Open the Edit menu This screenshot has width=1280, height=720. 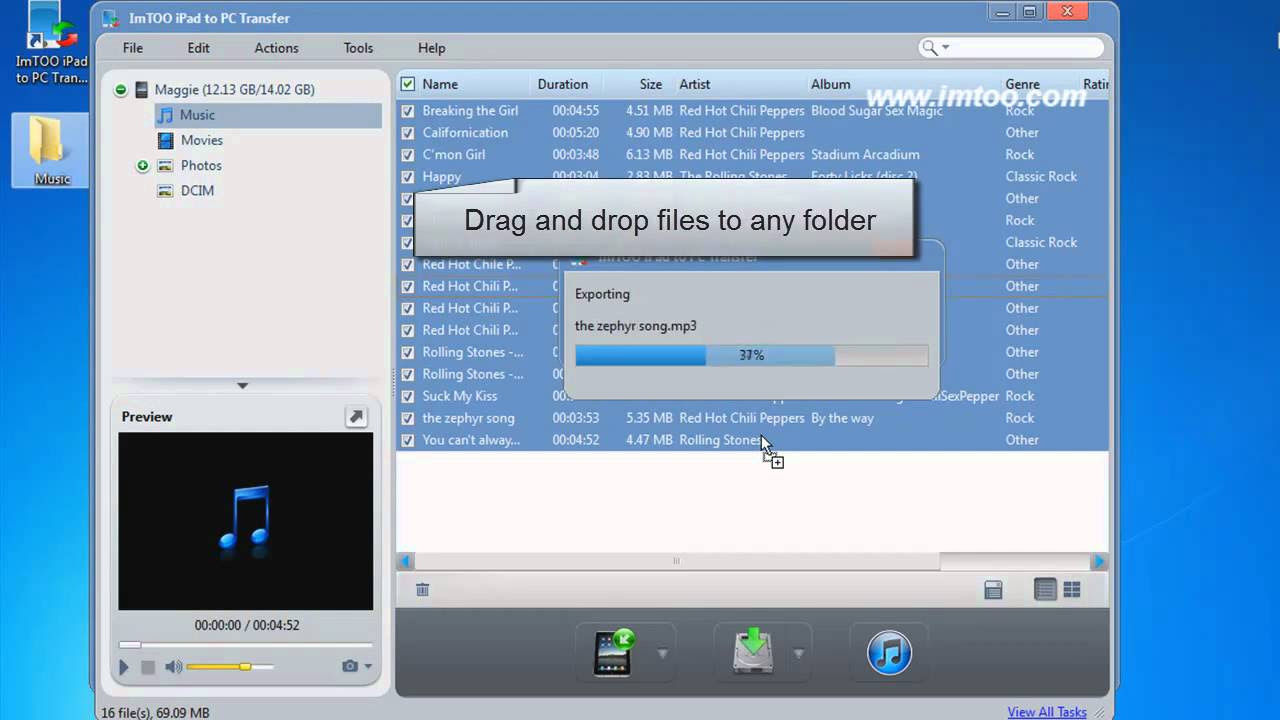[x=198, y=48]
